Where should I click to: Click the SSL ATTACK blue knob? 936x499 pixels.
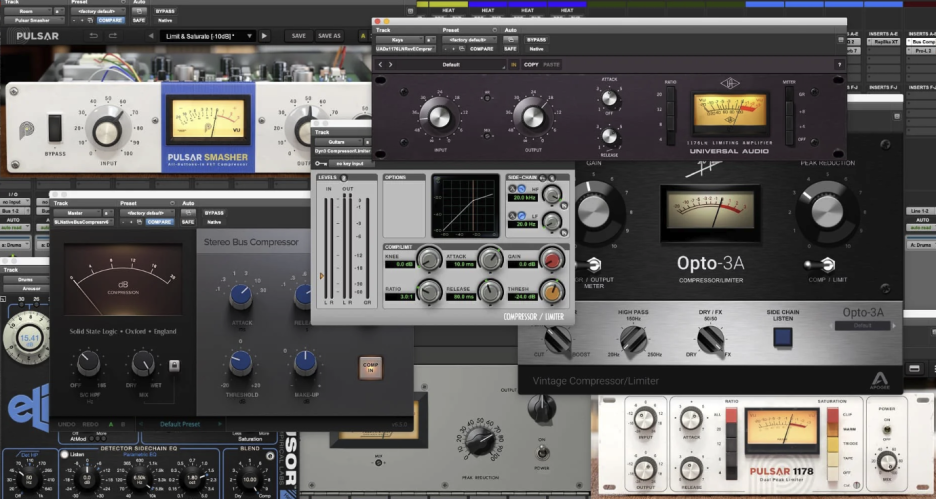point(241,297)
